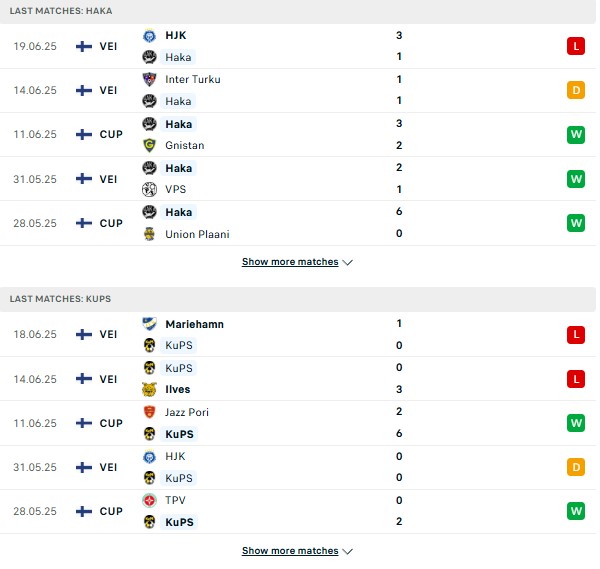Click the chevron beside Haka's Show more matches
This screenshot has height=569, width=600.
click(x=347, y=262)
